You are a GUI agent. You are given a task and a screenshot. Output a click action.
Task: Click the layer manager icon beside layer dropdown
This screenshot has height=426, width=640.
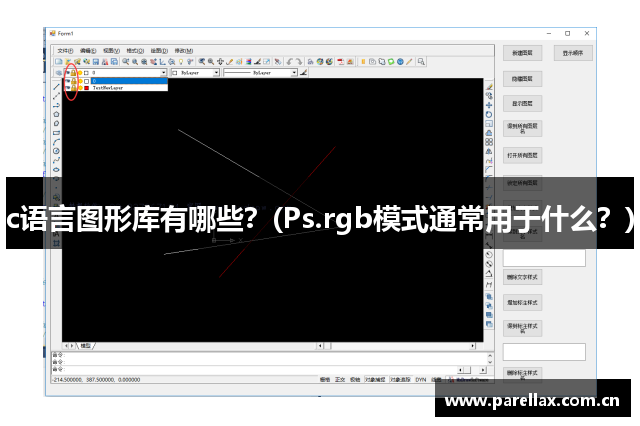coord(59,73)
